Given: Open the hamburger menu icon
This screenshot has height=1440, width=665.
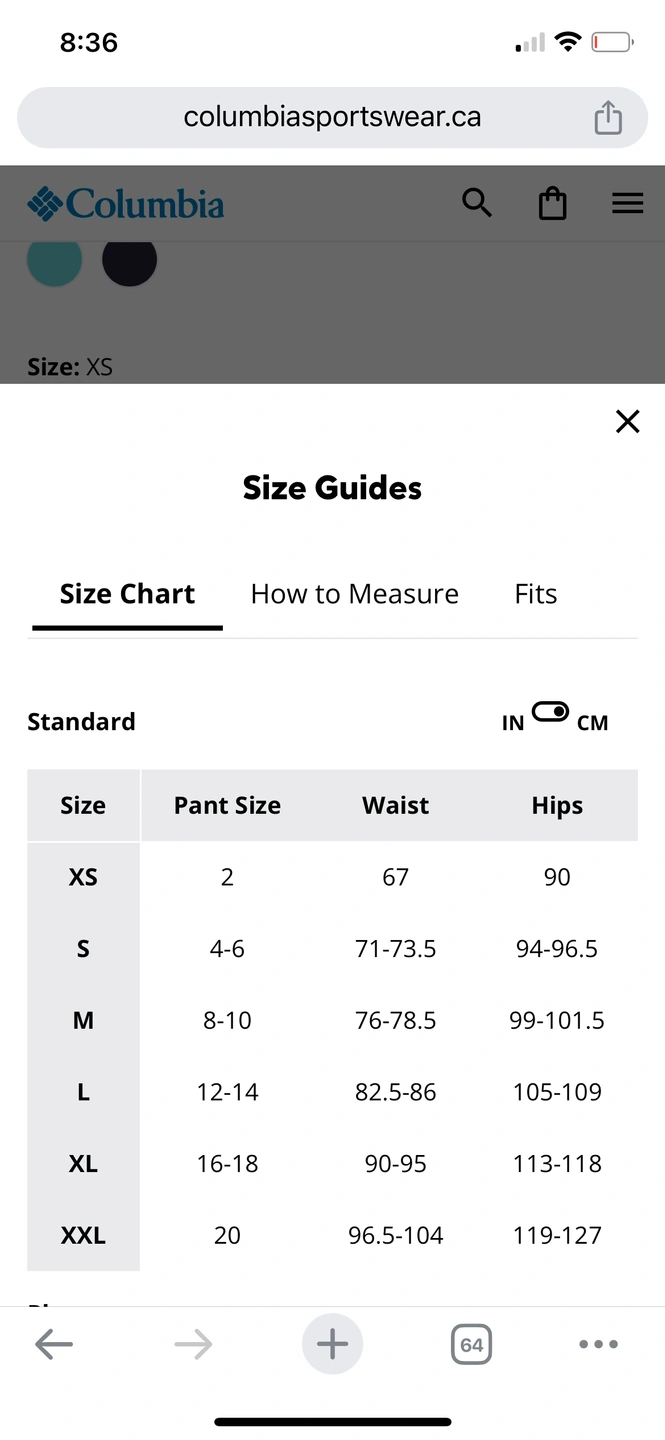Looking at the screenshot, I should coord(627,204).
